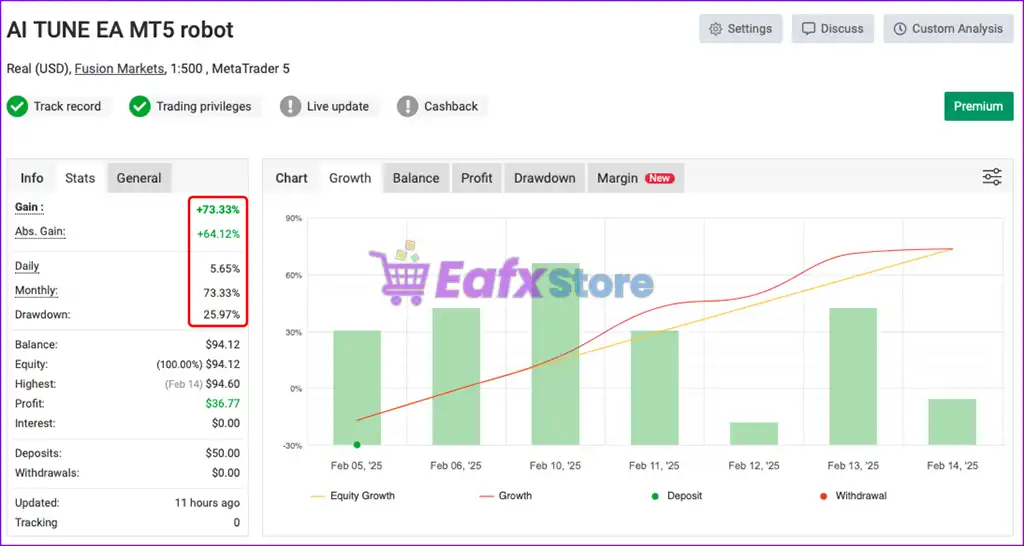Select the Chart tab
This screenshot has height=546, width=1024.
click(x=291, y=178)
